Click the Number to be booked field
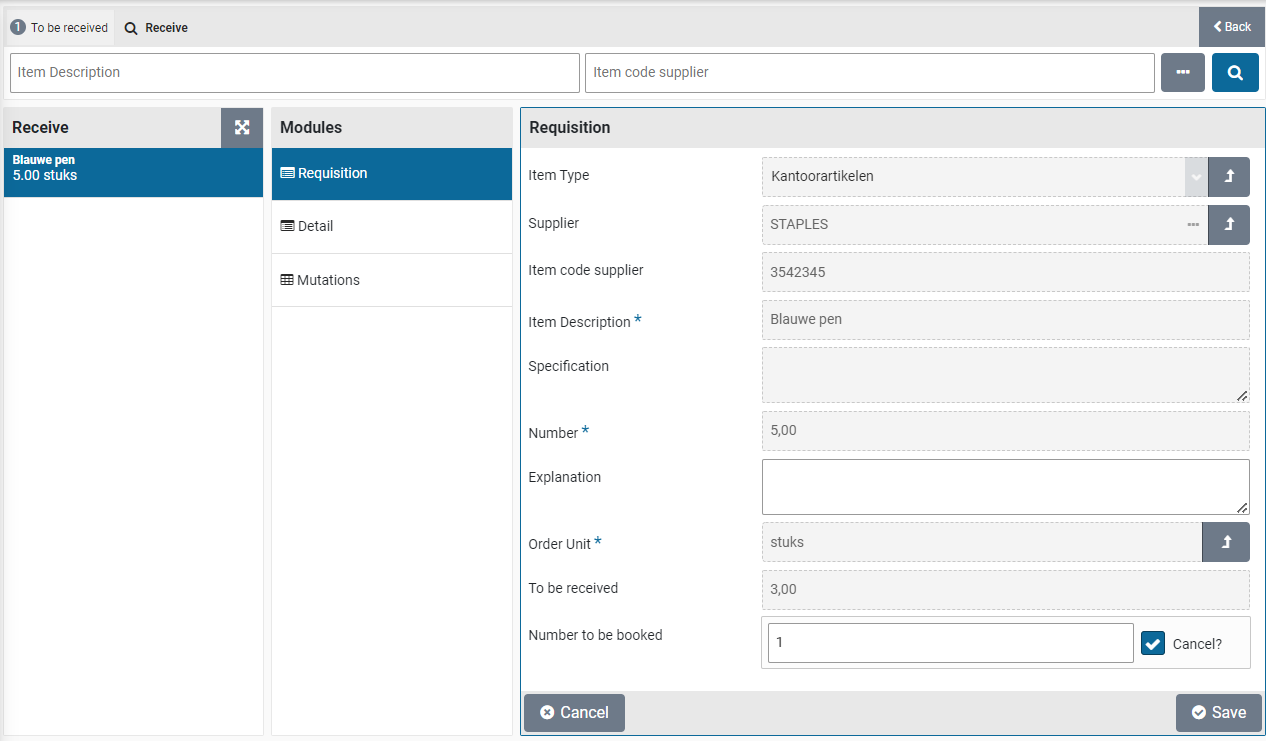 pos(950,643)
